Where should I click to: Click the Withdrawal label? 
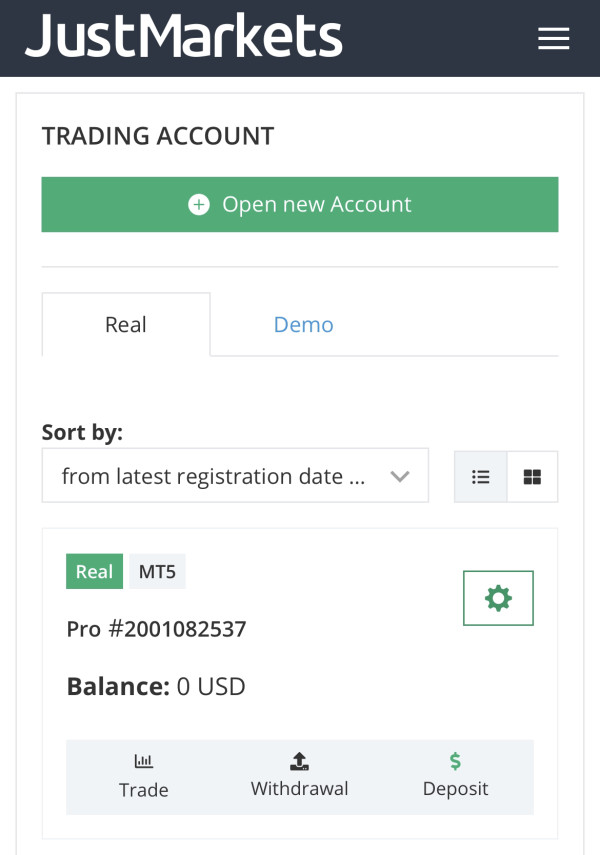coord(299,788)
